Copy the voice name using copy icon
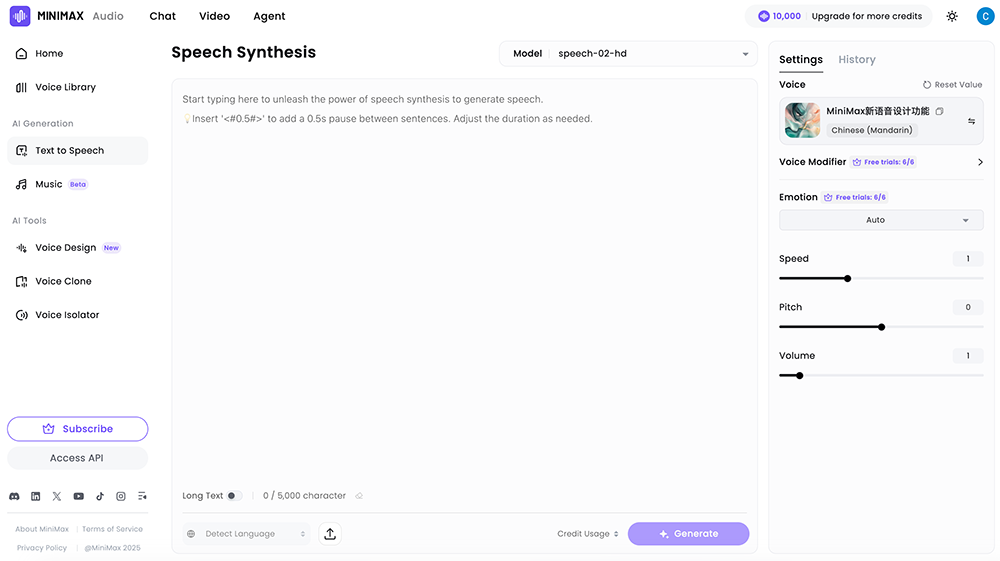The height and width of the screenshot is (561, 1000). pos(939,111)
